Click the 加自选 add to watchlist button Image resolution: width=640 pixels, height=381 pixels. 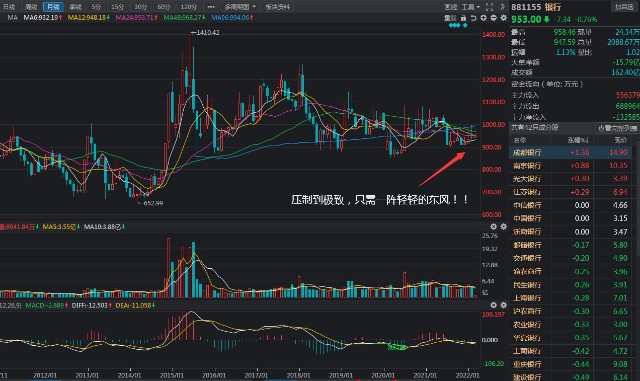(x=623, y=7)
